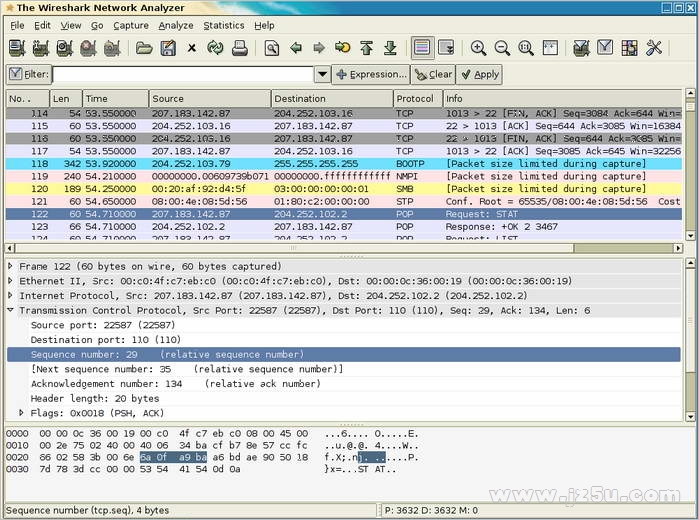Expand the Ethernet II tree node
Image resolution: width=699 pixels, height=520 pixels.
(10, 281)
